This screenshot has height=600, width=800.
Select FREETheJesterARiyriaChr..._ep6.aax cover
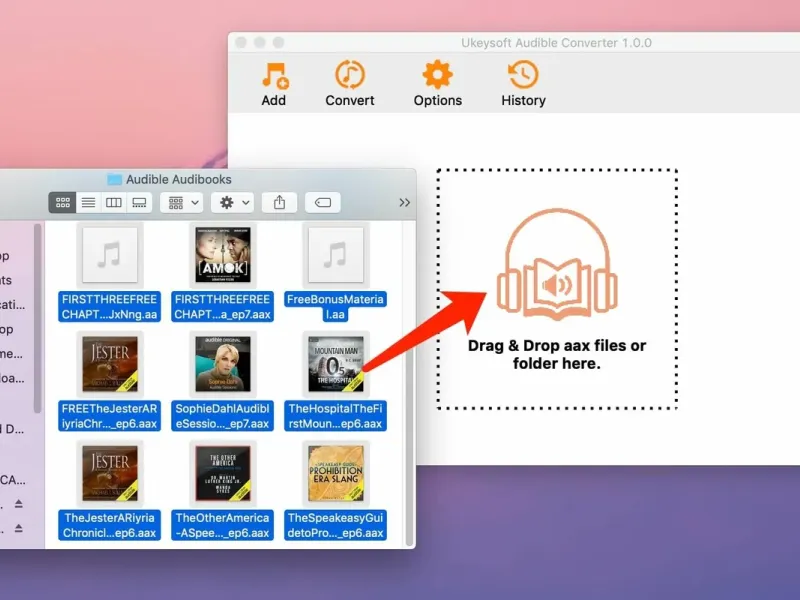pos(110,364)
